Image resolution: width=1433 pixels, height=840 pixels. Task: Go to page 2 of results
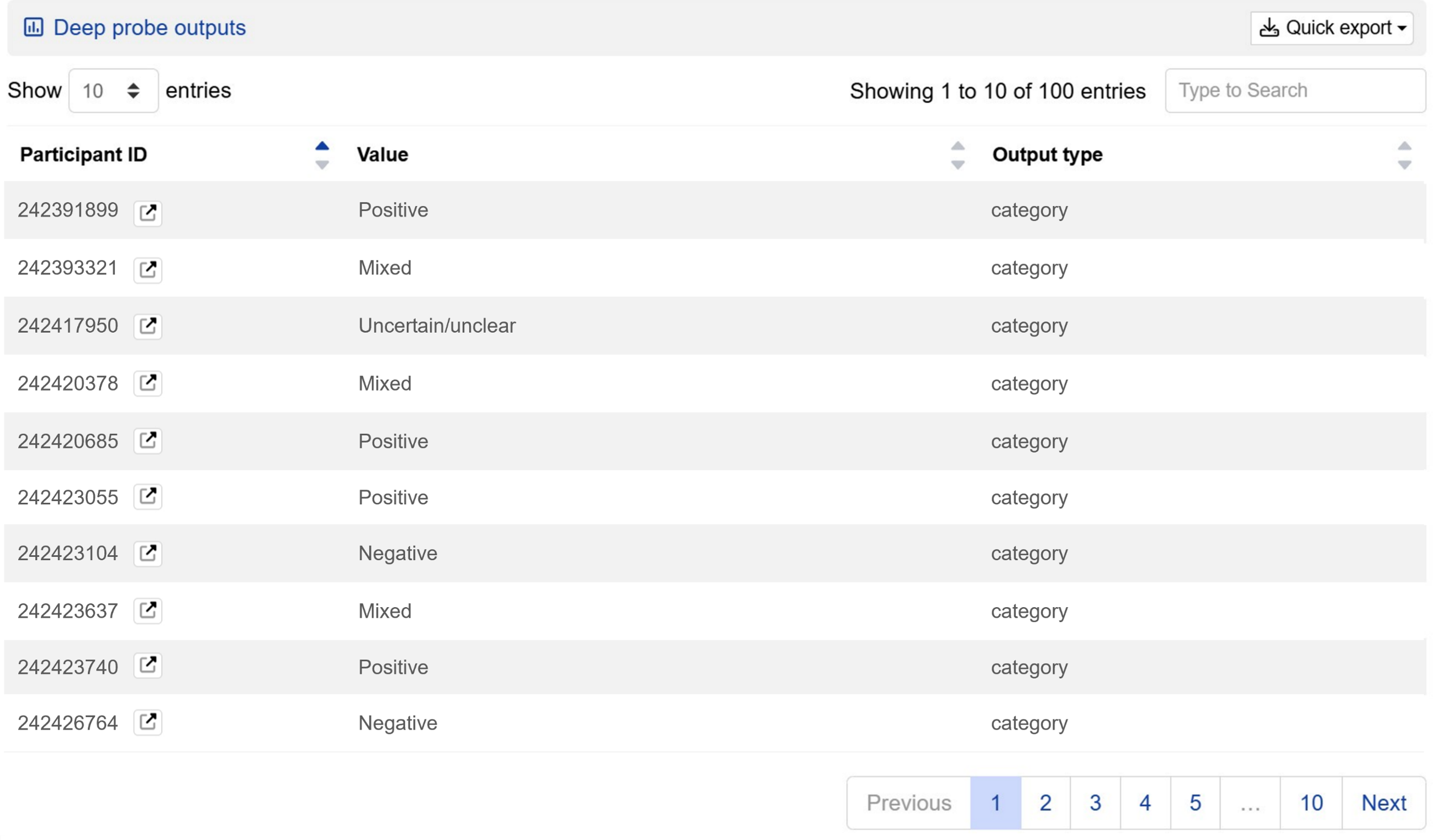pos(1045,802)
